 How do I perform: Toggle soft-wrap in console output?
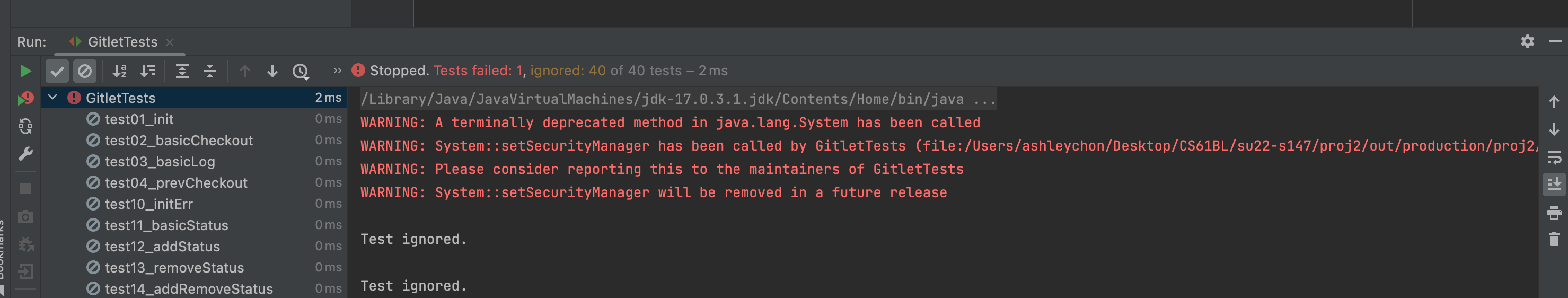click(1553, 158)
